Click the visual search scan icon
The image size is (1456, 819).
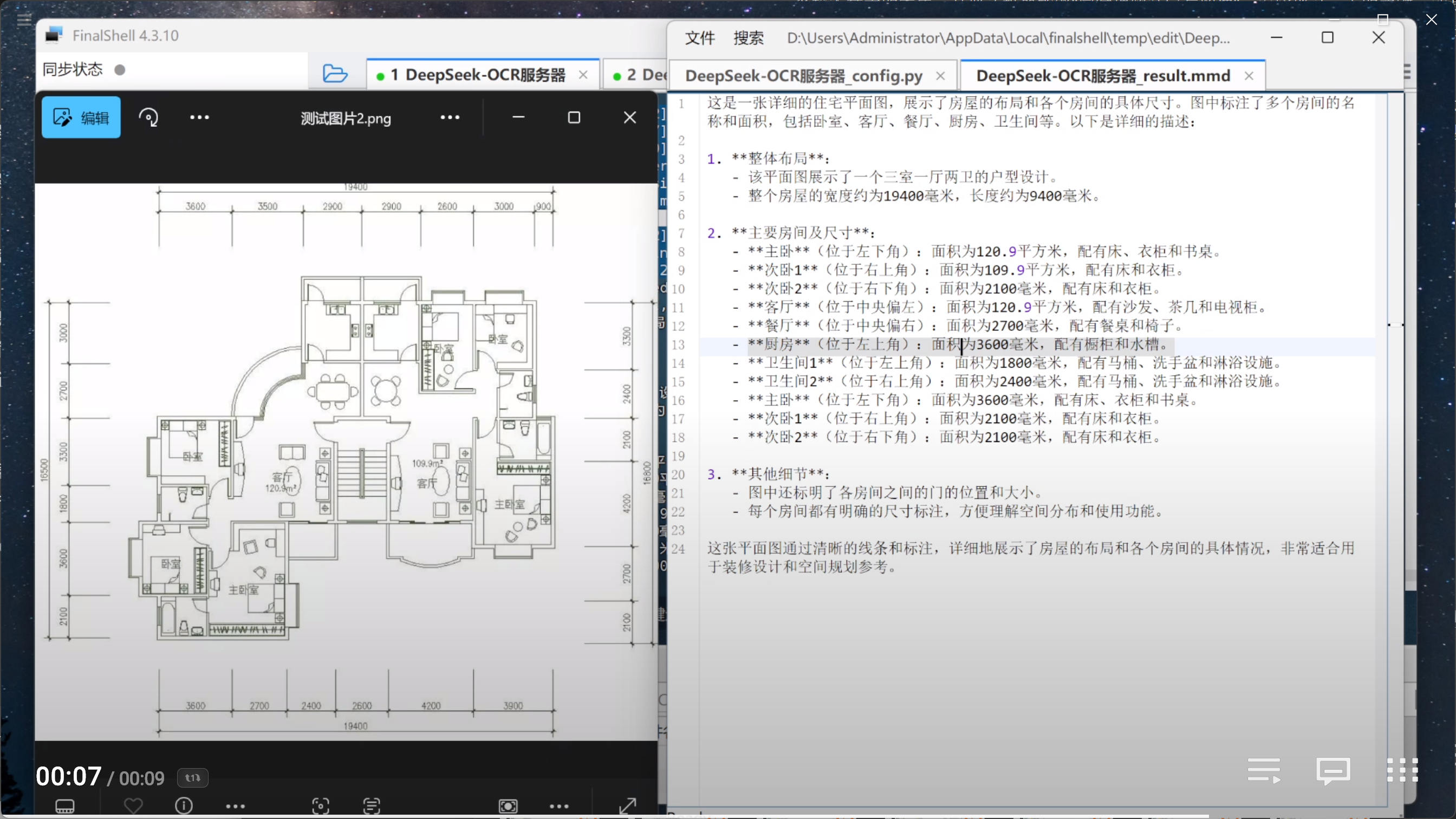[x=321, y=805]
